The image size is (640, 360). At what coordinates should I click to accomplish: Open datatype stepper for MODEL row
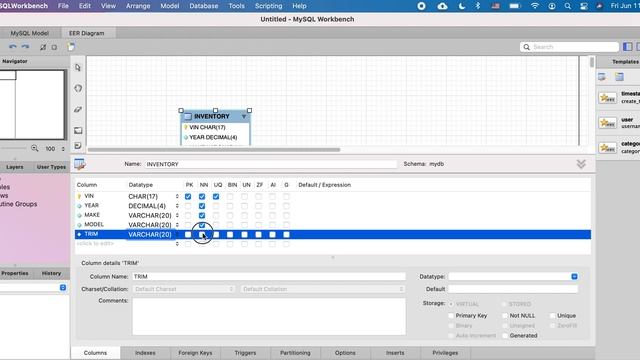[x=177, y=225]
